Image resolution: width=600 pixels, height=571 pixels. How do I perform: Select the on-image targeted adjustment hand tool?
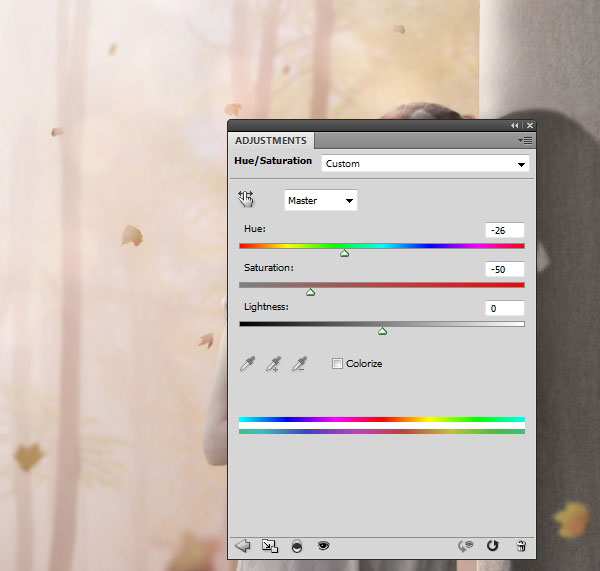tap(246, 199)
